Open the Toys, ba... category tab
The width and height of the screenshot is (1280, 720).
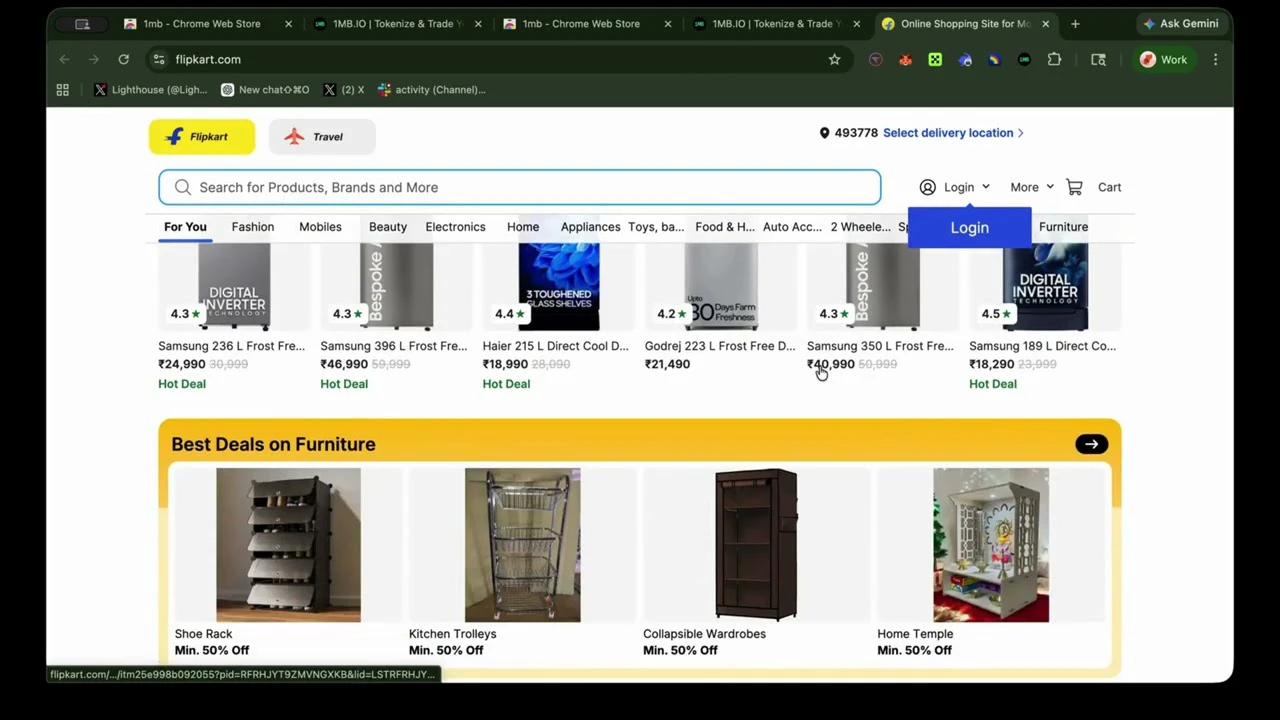tap(656, 227)
